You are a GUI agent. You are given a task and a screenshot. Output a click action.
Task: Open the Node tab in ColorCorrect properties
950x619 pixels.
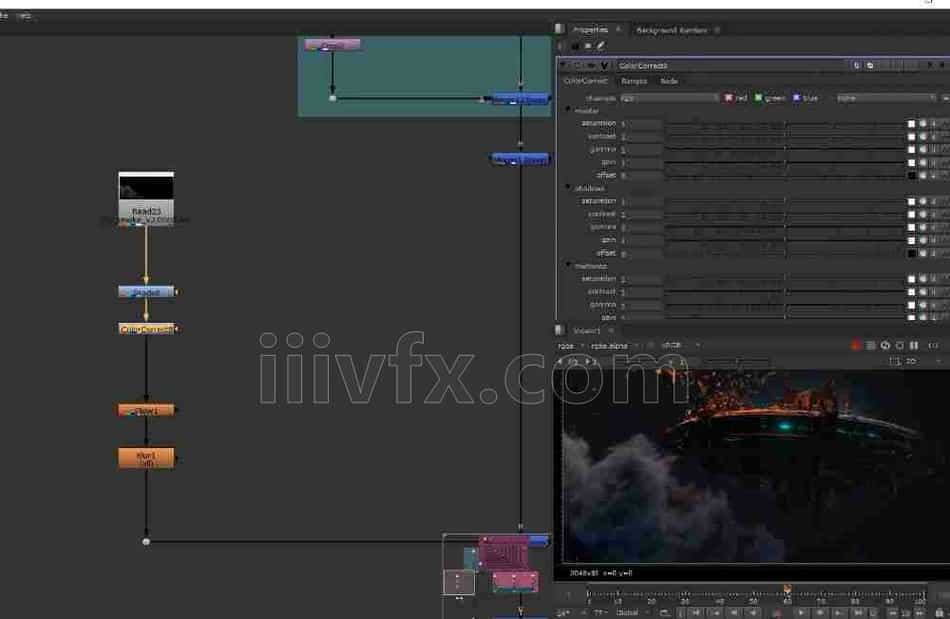click(669, 81)
